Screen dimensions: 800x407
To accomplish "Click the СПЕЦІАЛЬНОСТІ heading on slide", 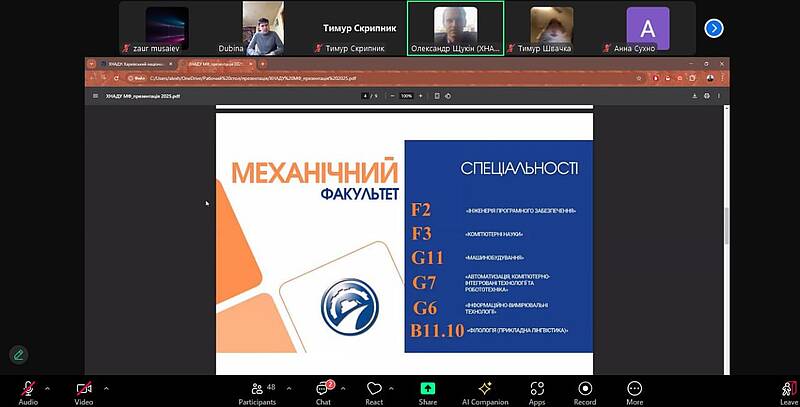I will click(x=519, y=168).
